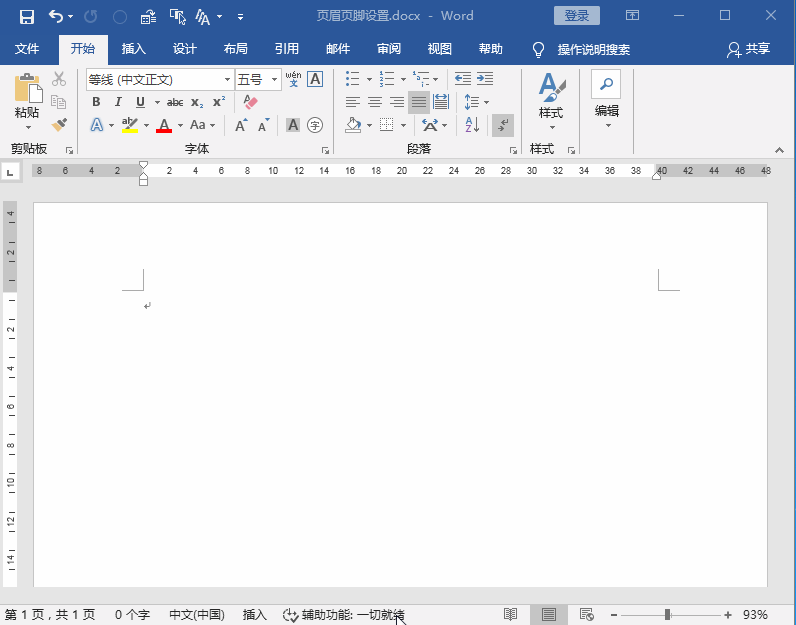
Task: Click the Increase Indent icon
Action: tap(485, 79)
